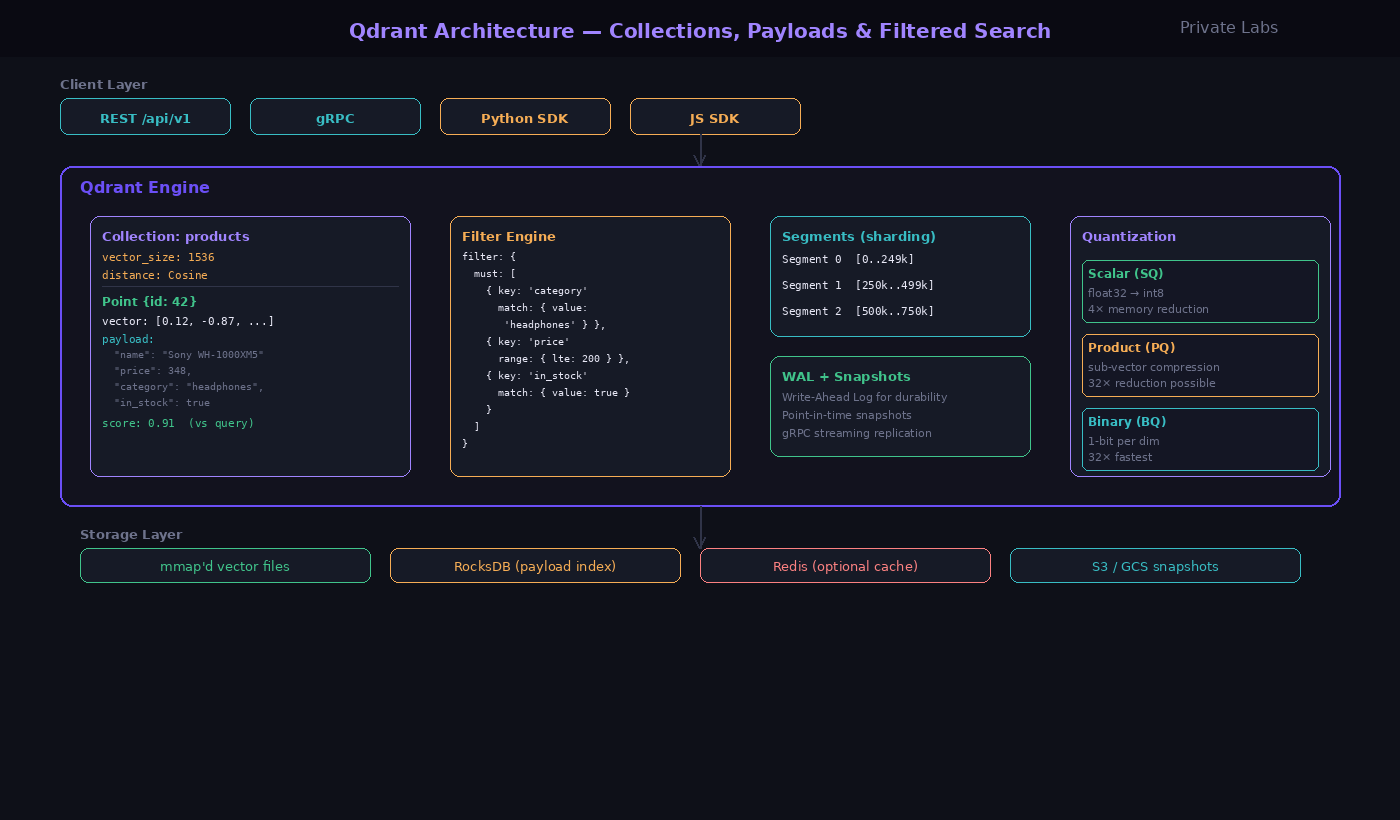Click the JS SDK box
This screenshot has height=820, width=1400.
(x=715, y=117)
